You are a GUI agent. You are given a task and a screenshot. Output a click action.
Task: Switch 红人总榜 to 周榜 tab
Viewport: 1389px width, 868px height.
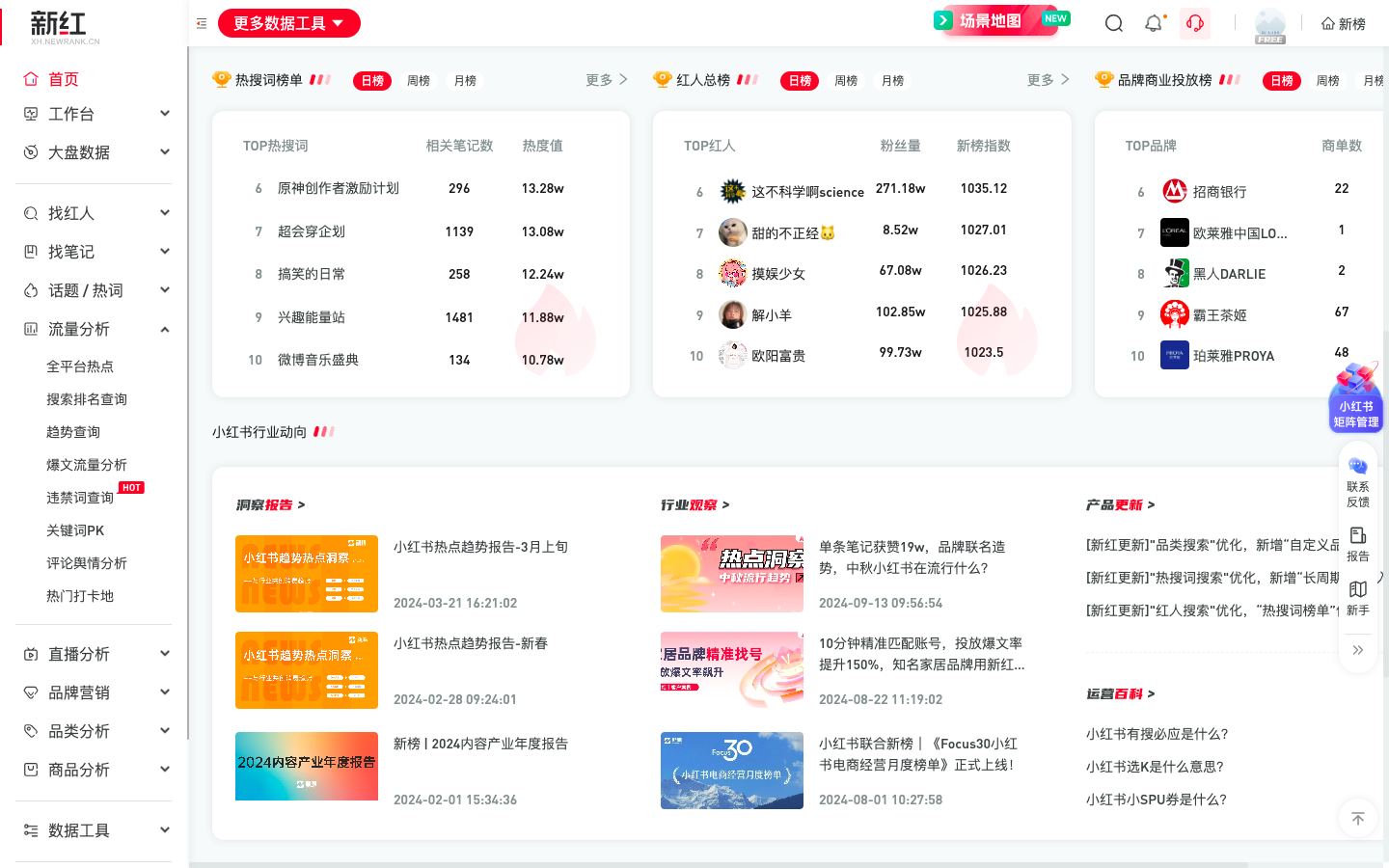pyautogui.click(x=846, y=81)
